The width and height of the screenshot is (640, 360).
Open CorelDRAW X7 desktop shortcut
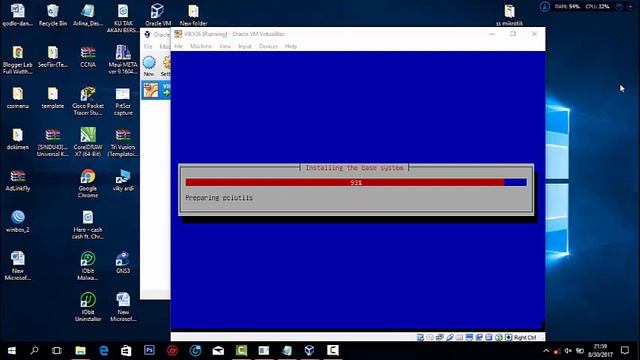point(88,142)
